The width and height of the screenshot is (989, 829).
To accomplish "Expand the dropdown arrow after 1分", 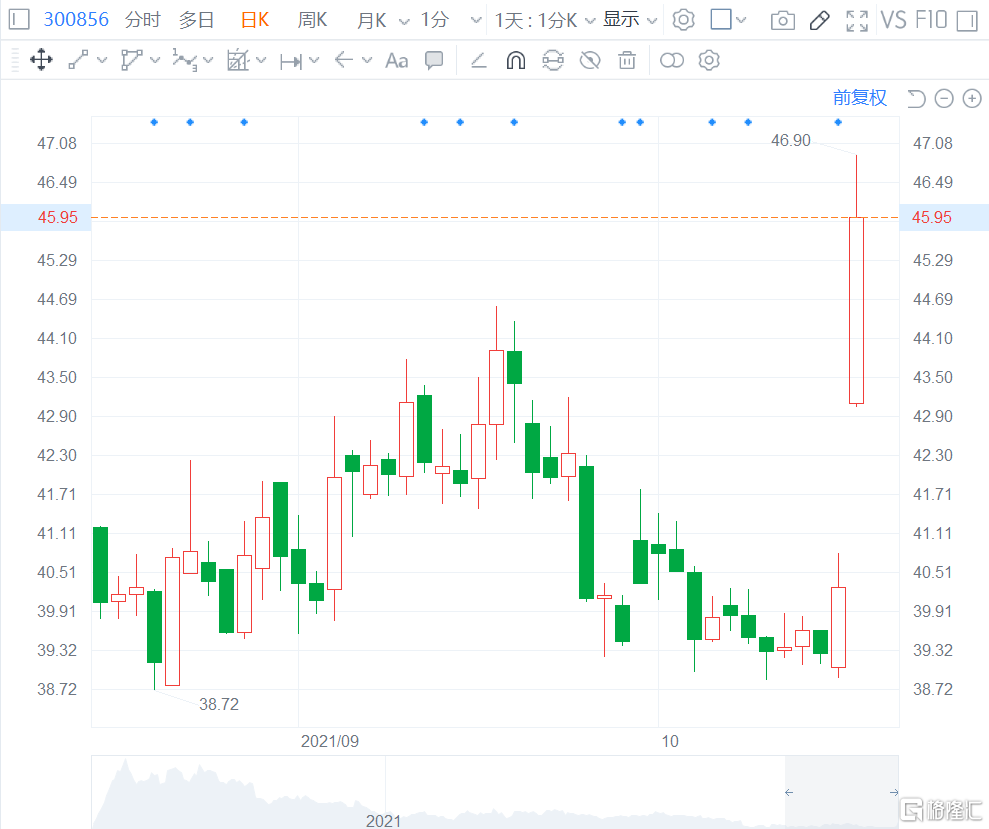I will (476, 21).
